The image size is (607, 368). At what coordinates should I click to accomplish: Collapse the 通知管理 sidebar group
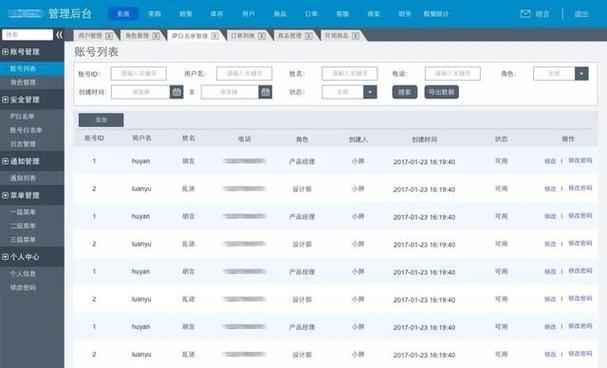point(5,161)
